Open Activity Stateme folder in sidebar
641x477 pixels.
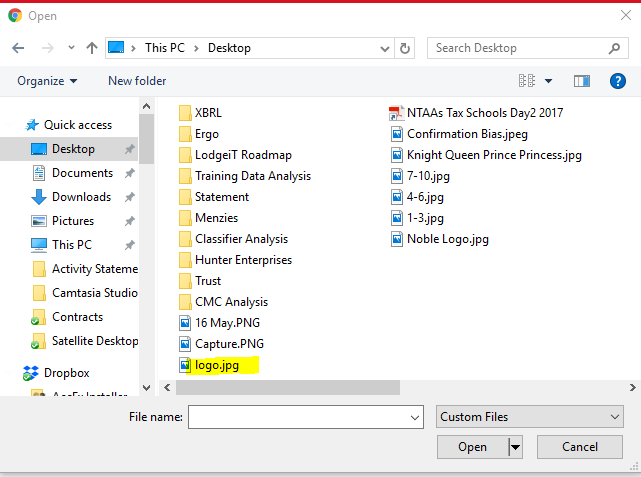[x=85, y=269]
